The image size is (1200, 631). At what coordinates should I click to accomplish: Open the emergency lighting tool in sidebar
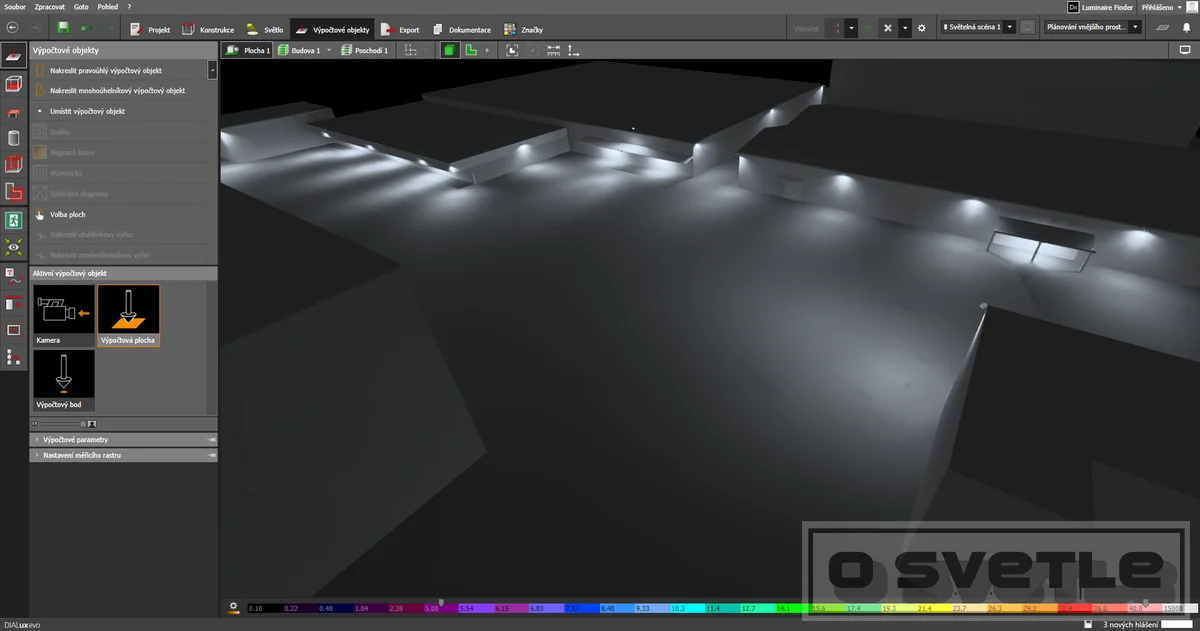coord(14,219)
